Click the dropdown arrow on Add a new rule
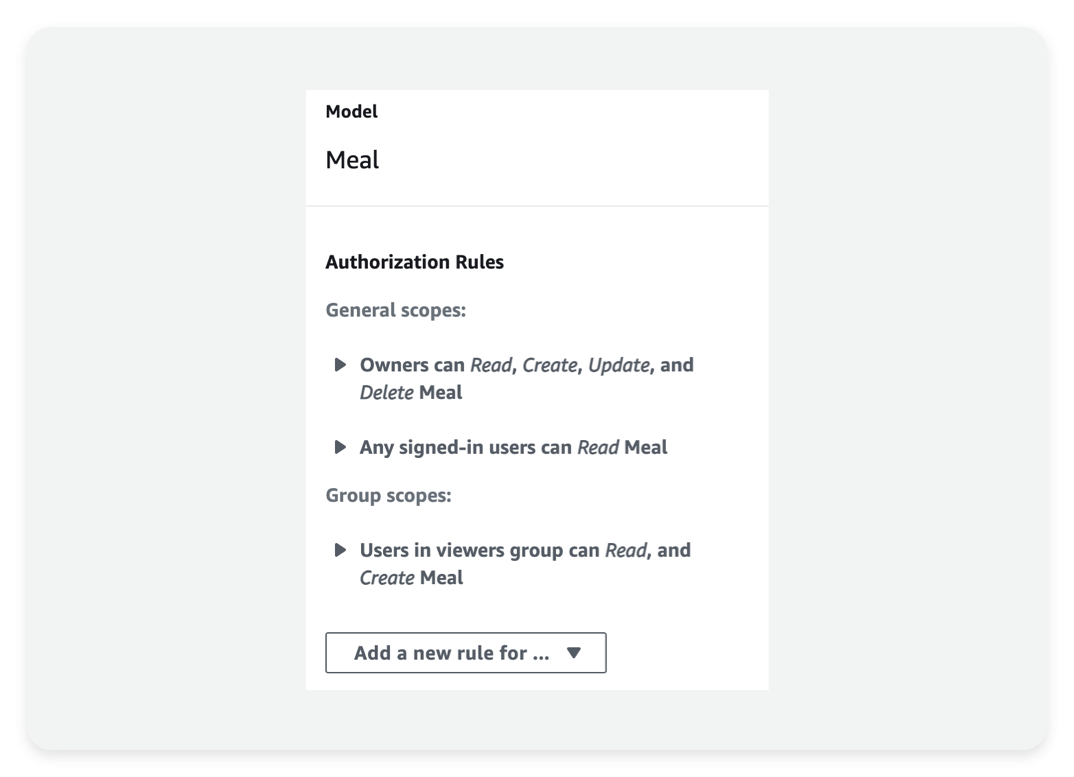The image size is (1074, 777). [572, 652]
